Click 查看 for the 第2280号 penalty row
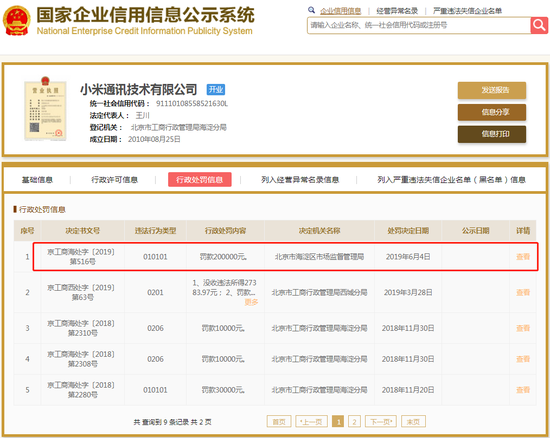 point(523,390)
